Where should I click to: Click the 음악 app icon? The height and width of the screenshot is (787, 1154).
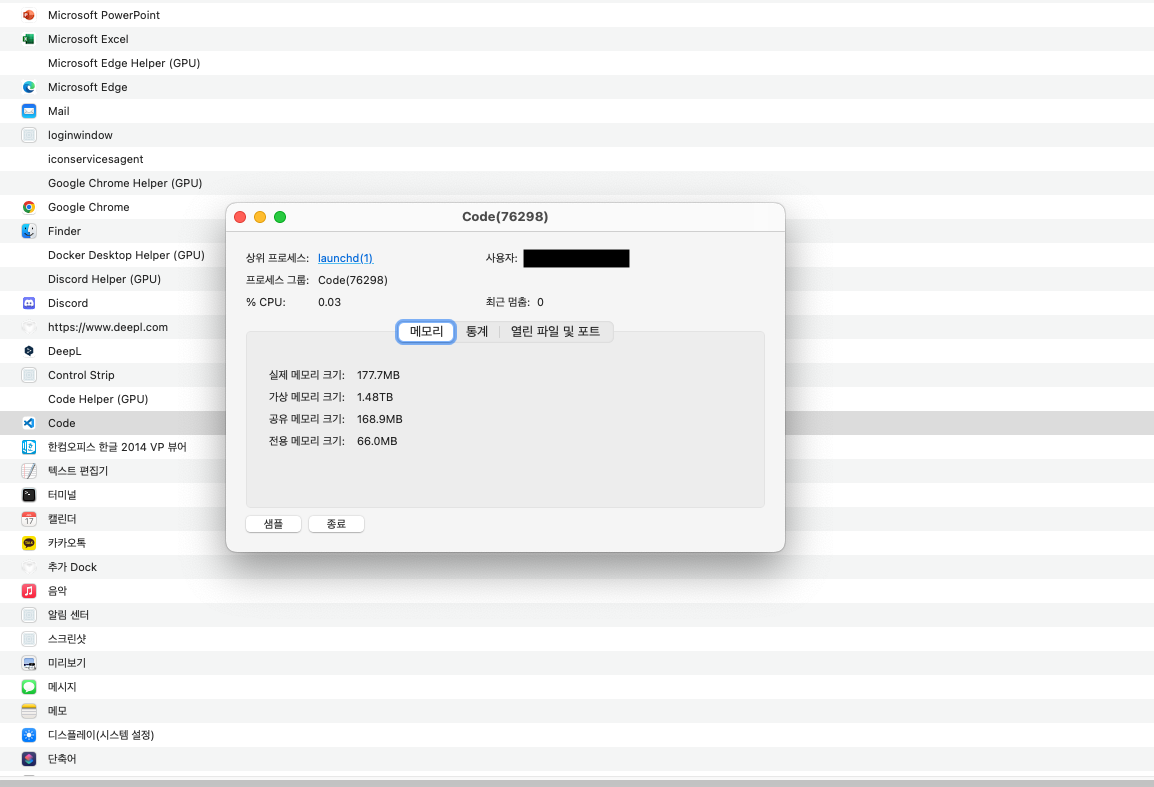[29, 590]
